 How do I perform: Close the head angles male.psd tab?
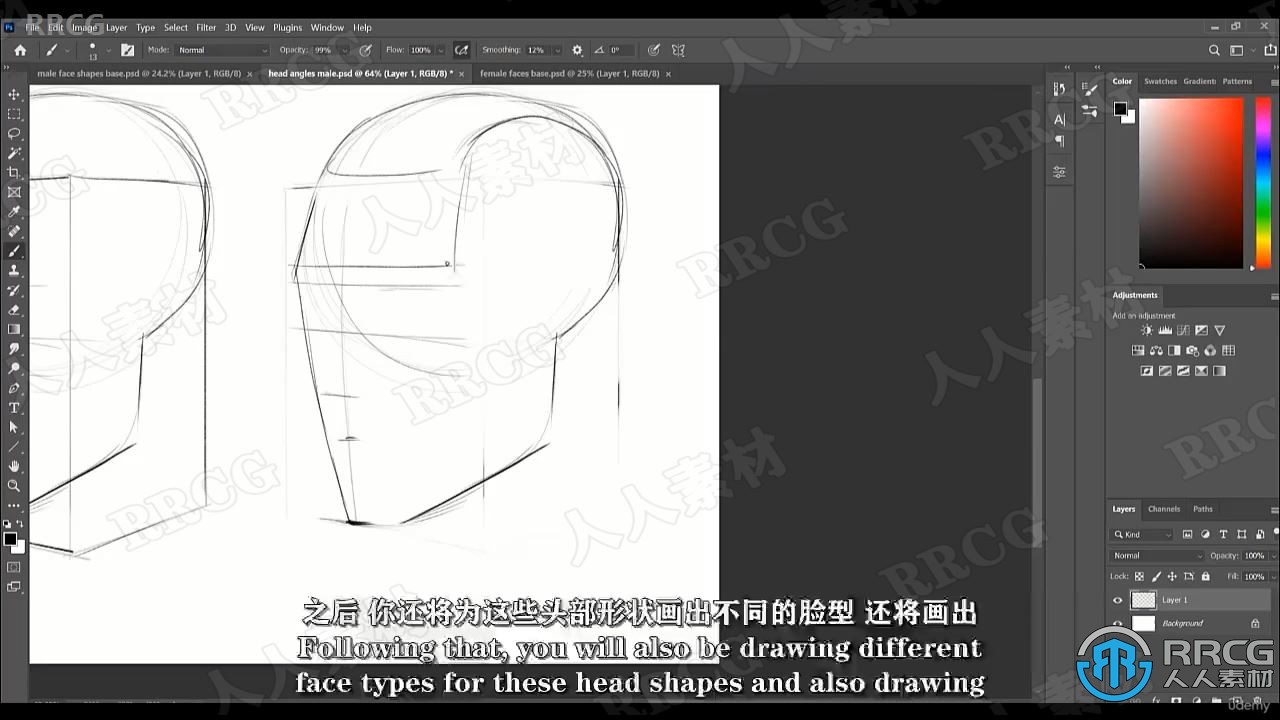tap(462, 74)
